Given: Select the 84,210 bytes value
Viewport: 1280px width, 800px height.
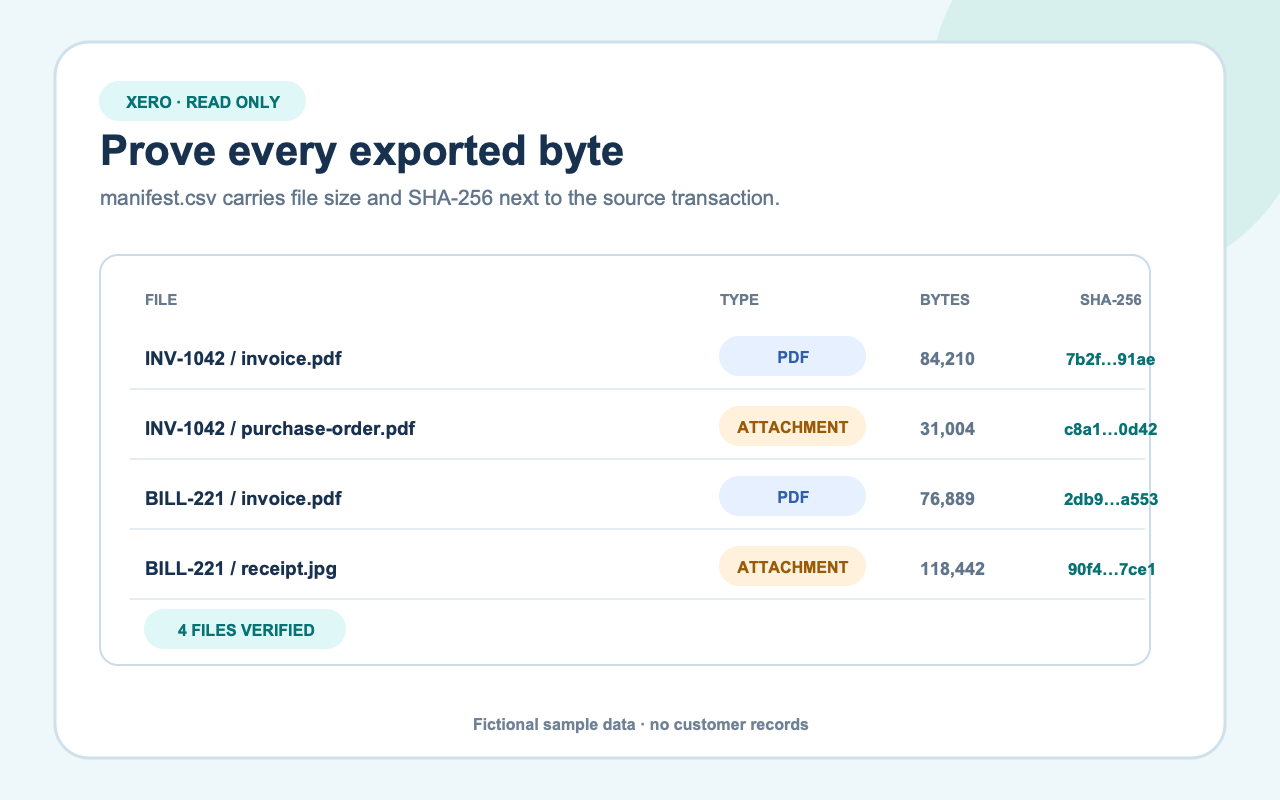Looking at the screenshot, I should pos(947,358).
